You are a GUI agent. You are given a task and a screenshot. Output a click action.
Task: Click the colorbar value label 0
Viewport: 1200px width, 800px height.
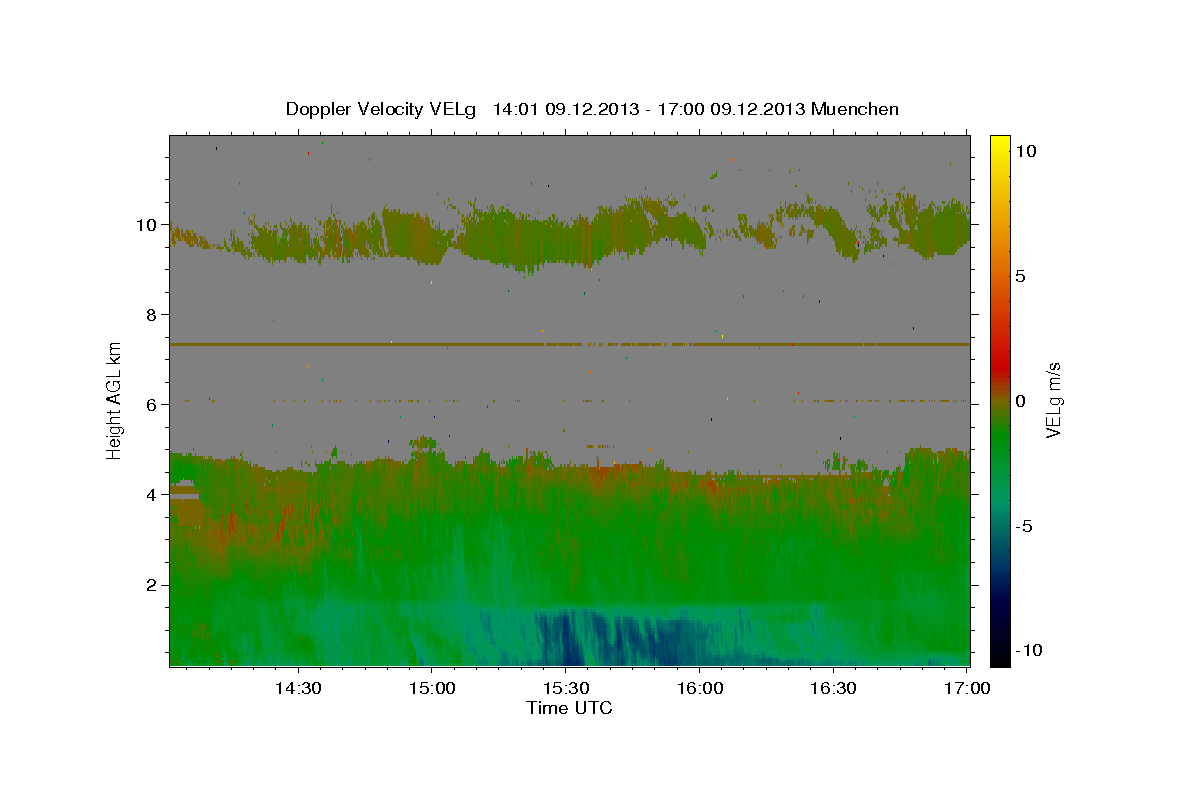tap(1021, 401)
